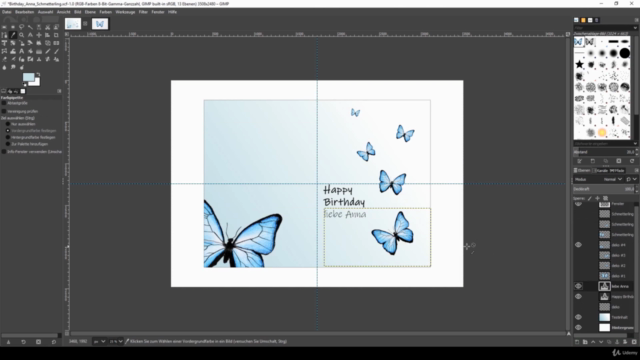Choose Hintergrundfarbe festlegen radio option
Image resolution: width=640 pixels, height=360 pixels.
click(8, 138)
